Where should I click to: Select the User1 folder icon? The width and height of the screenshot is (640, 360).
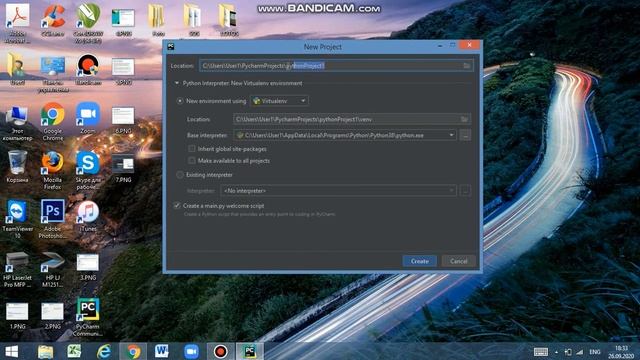coord(18,69)
